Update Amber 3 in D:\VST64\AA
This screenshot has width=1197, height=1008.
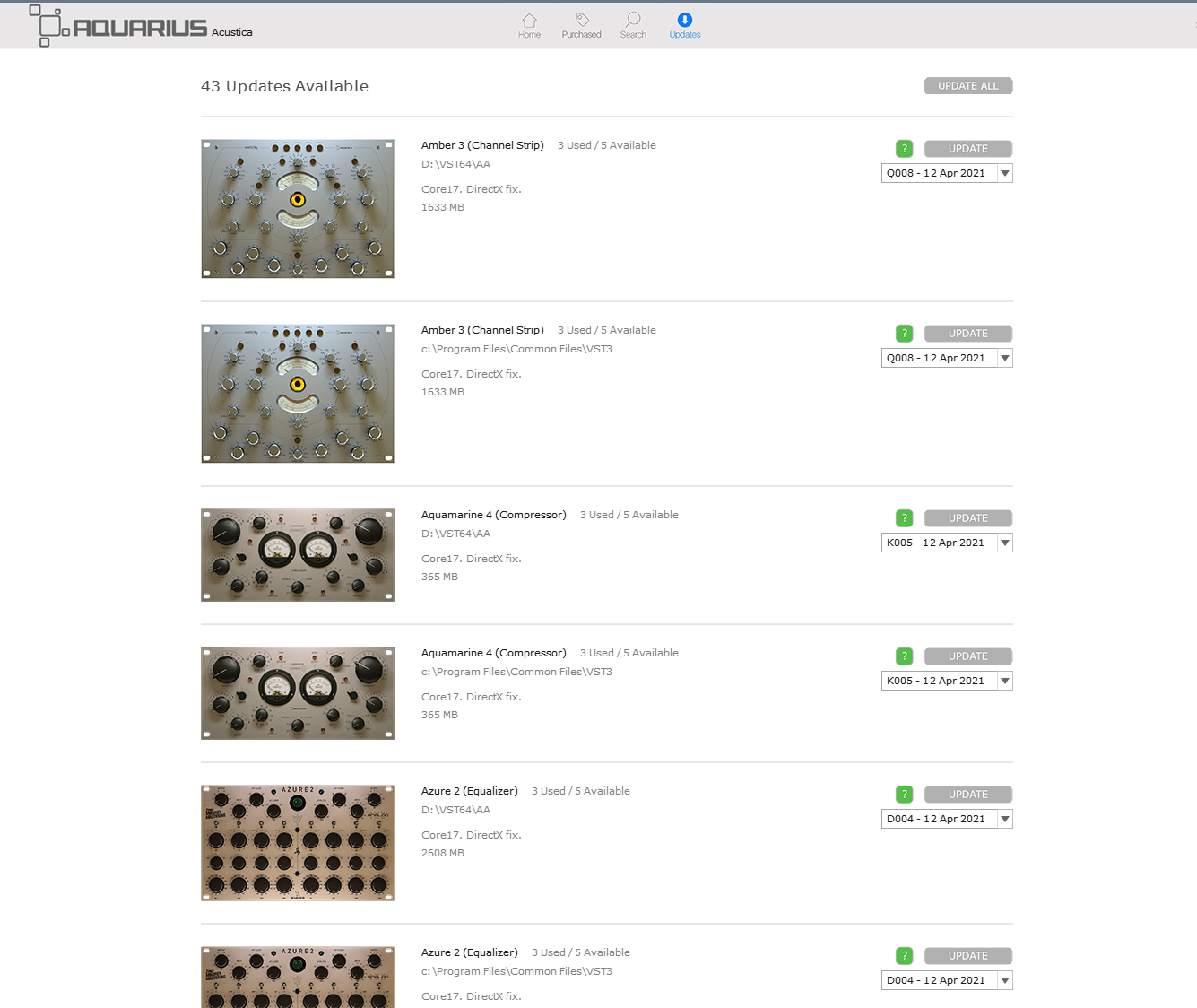(968, 149)
